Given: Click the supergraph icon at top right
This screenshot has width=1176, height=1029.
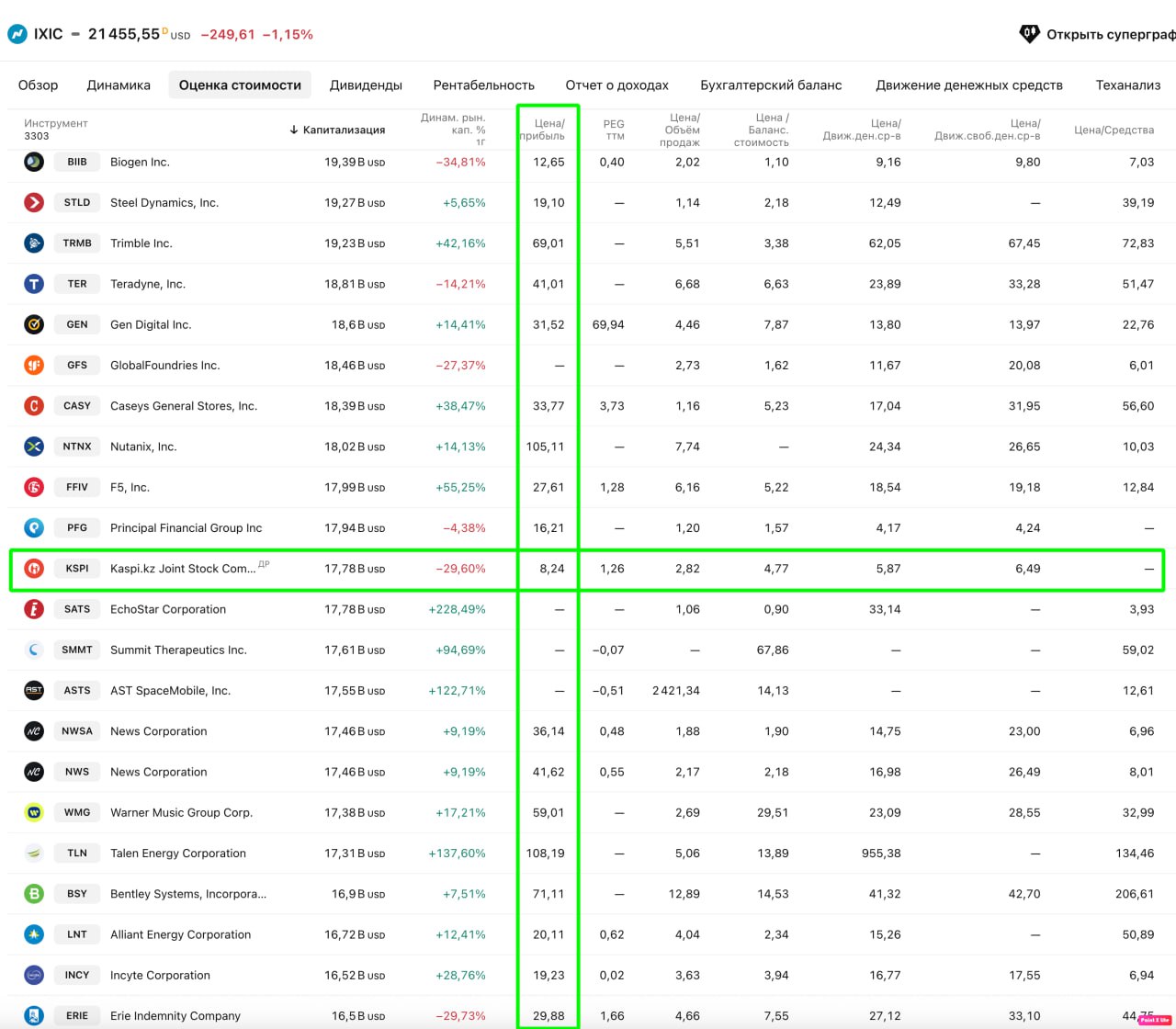Looking at the screenshot, I should [1030, 34].
